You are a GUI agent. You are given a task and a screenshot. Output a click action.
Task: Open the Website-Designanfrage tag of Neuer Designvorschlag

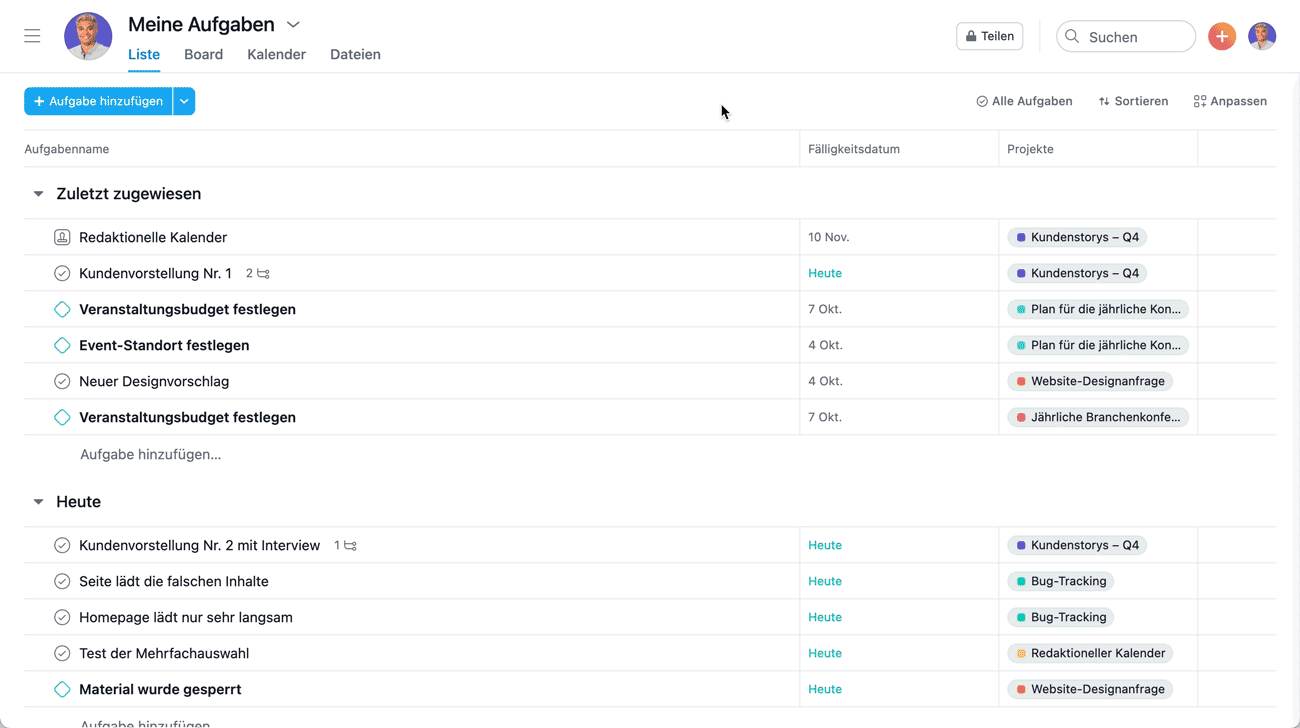(x=1090, y=381)
